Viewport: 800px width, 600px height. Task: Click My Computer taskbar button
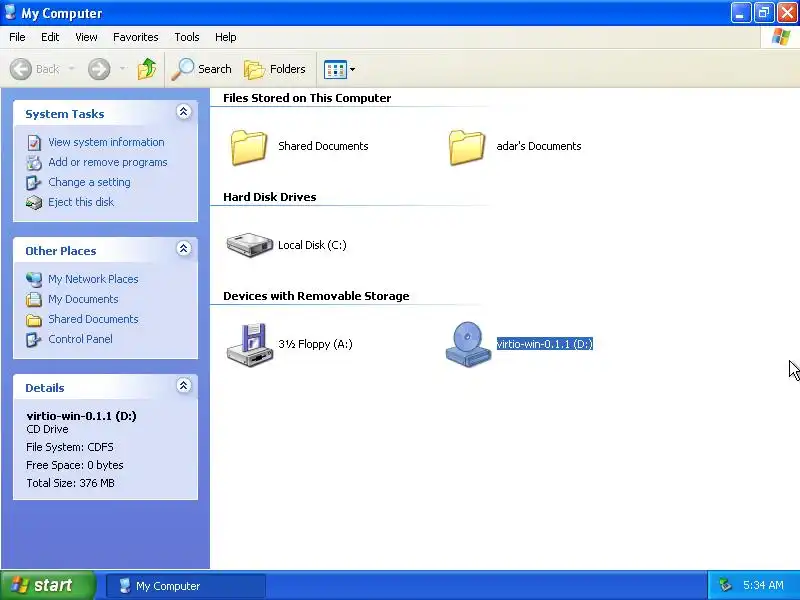186,586
